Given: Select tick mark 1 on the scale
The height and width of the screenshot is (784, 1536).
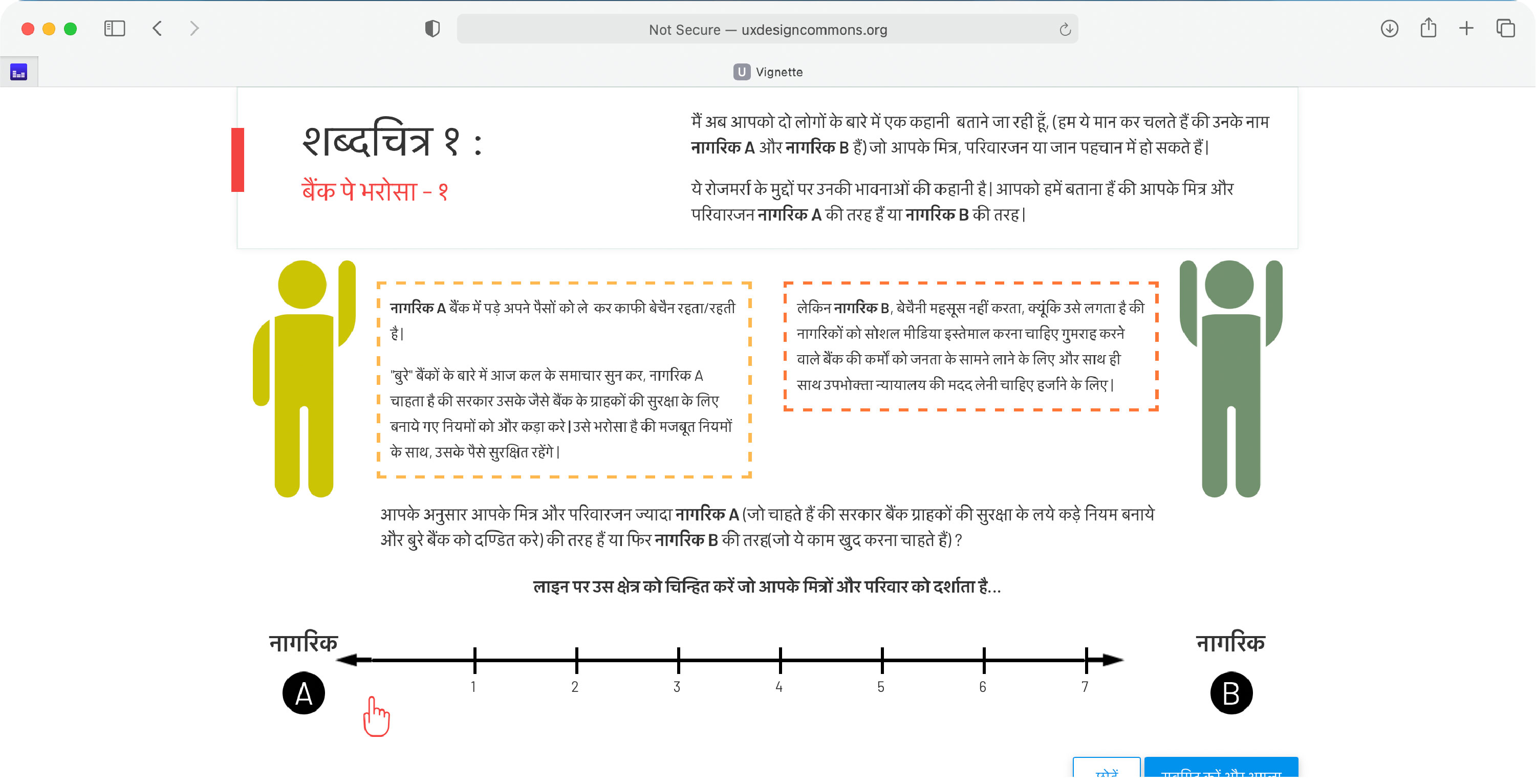Looking at the screenshot, I should pyautogui.click(x=474, y=660).
